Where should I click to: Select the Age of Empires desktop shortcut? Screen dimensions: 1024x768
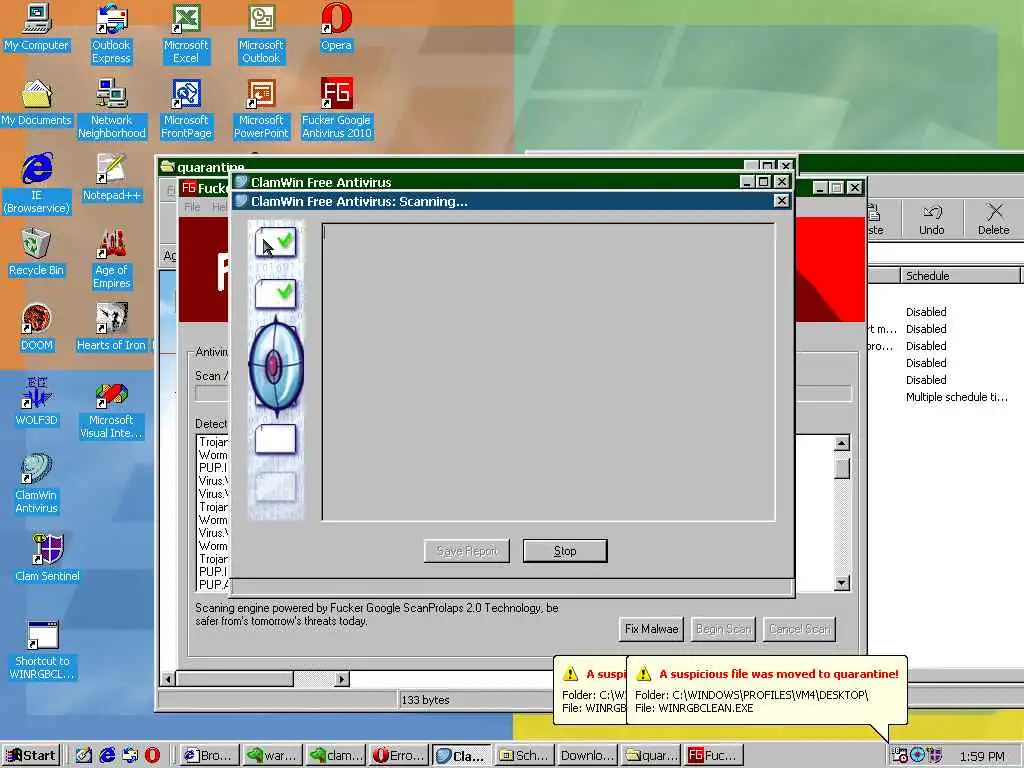[x=112, y=259]
